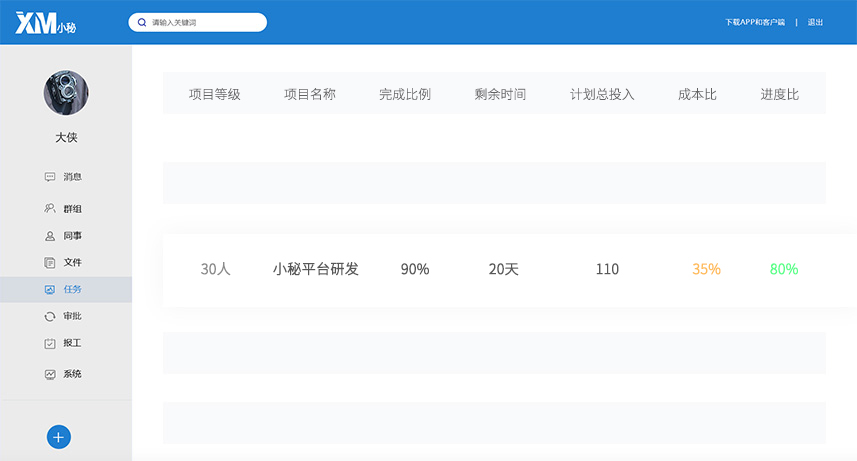Click 退出 to log out
This screenshot has height=461, width=857.
click(x=815, y=22)
